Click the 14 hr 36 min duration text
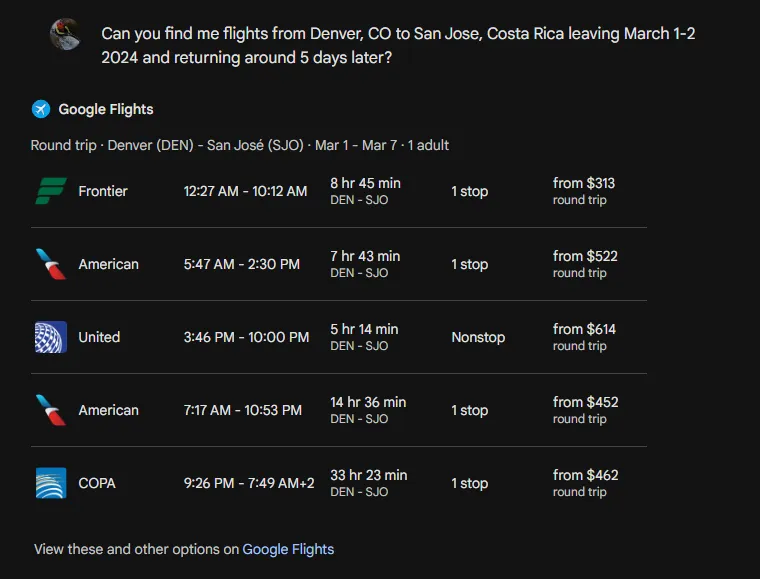The width and height of the screenshot is (760, 579). (368, 402)
